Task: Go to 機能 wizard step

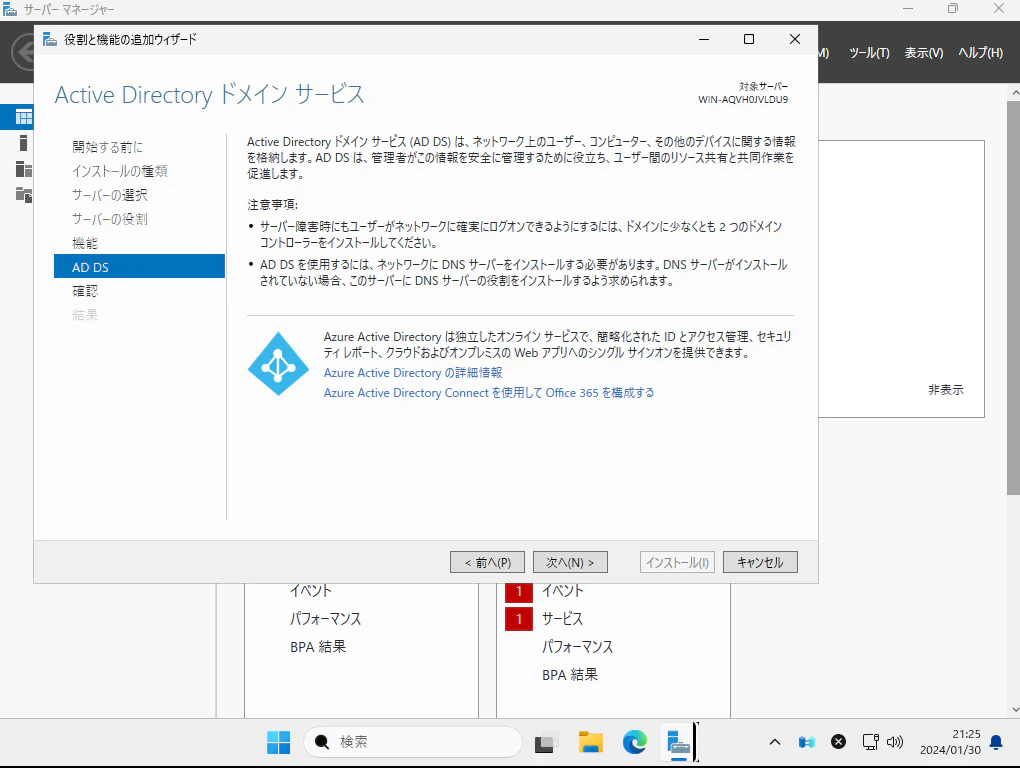Action: 85,243
